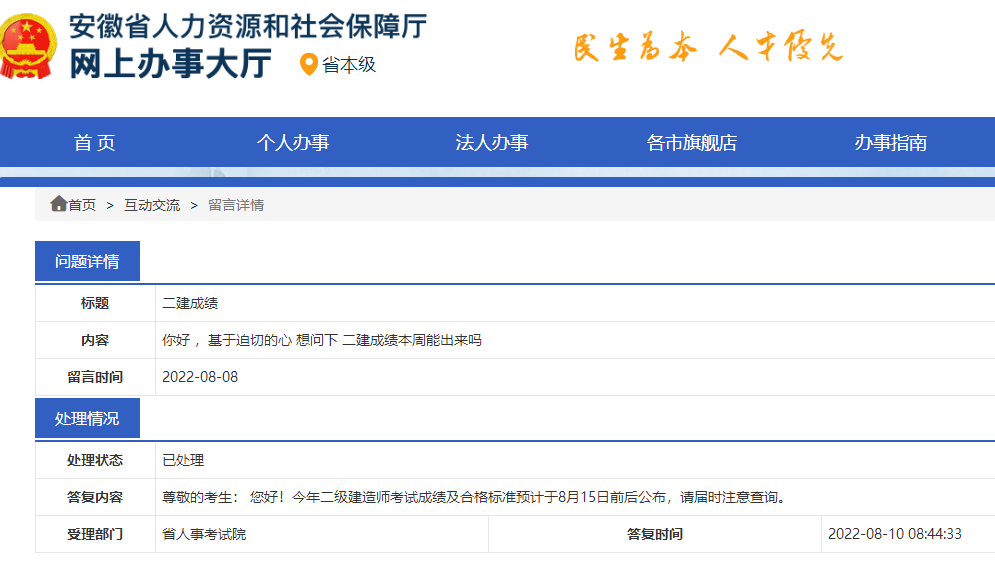Select 各市旗舰店 in the navigation bar
Viewport: 995px width, 562px height.
coord(691,143)
